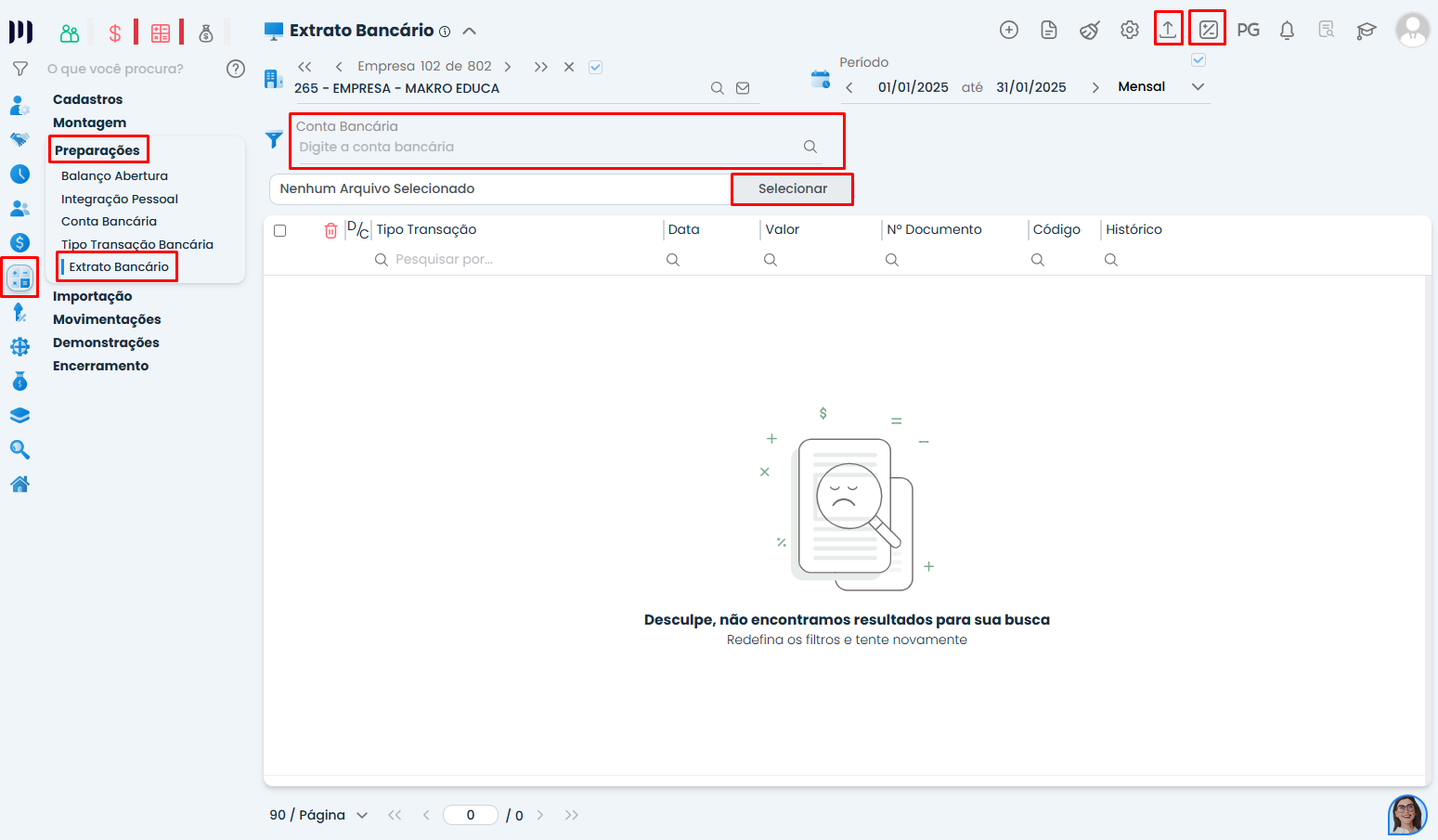
Task: Click the Selecionar file button
Action: pyautogui.click(x=792, y=188)
